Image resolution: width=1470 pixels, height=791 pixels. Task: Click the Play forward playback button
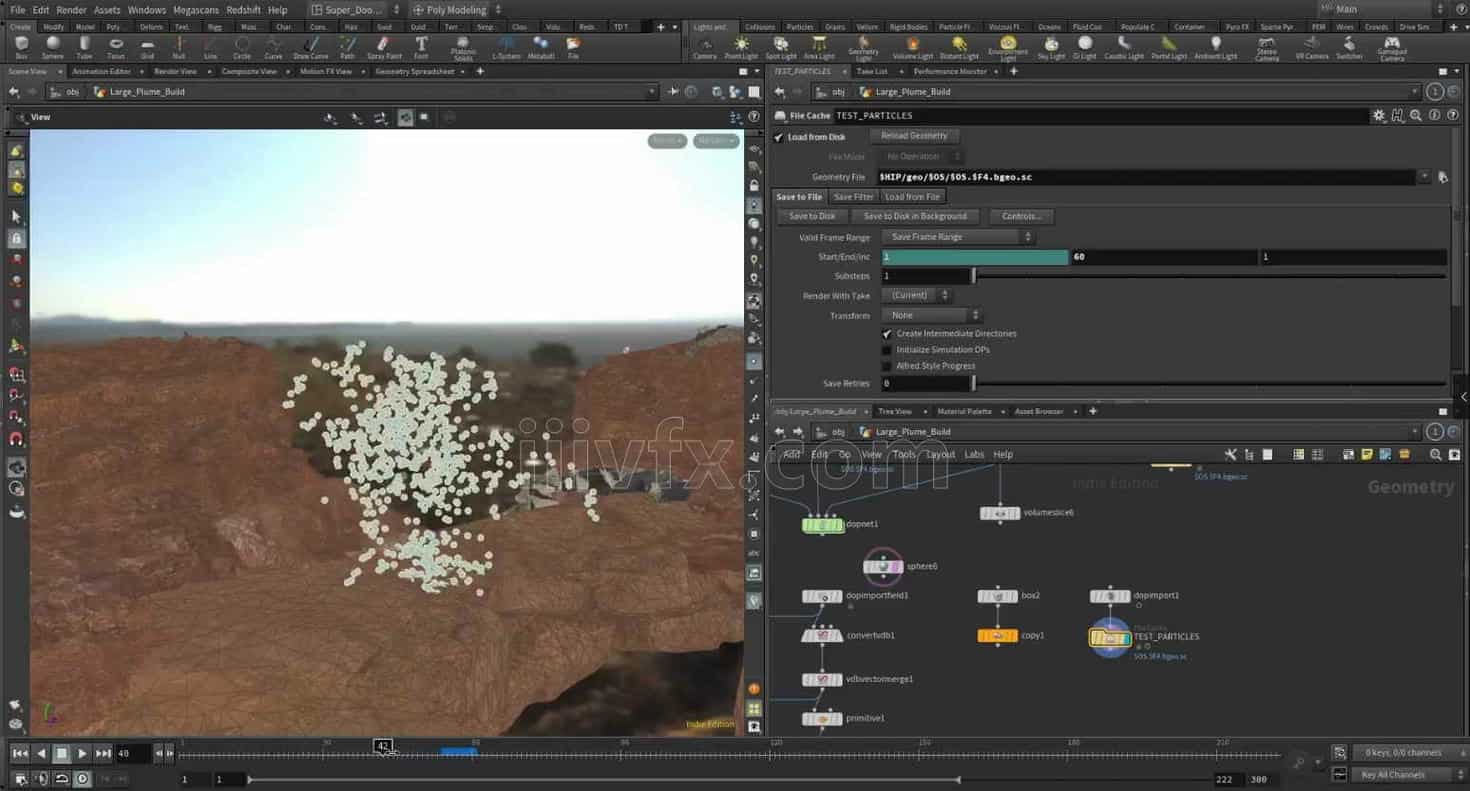click(83, 753)
